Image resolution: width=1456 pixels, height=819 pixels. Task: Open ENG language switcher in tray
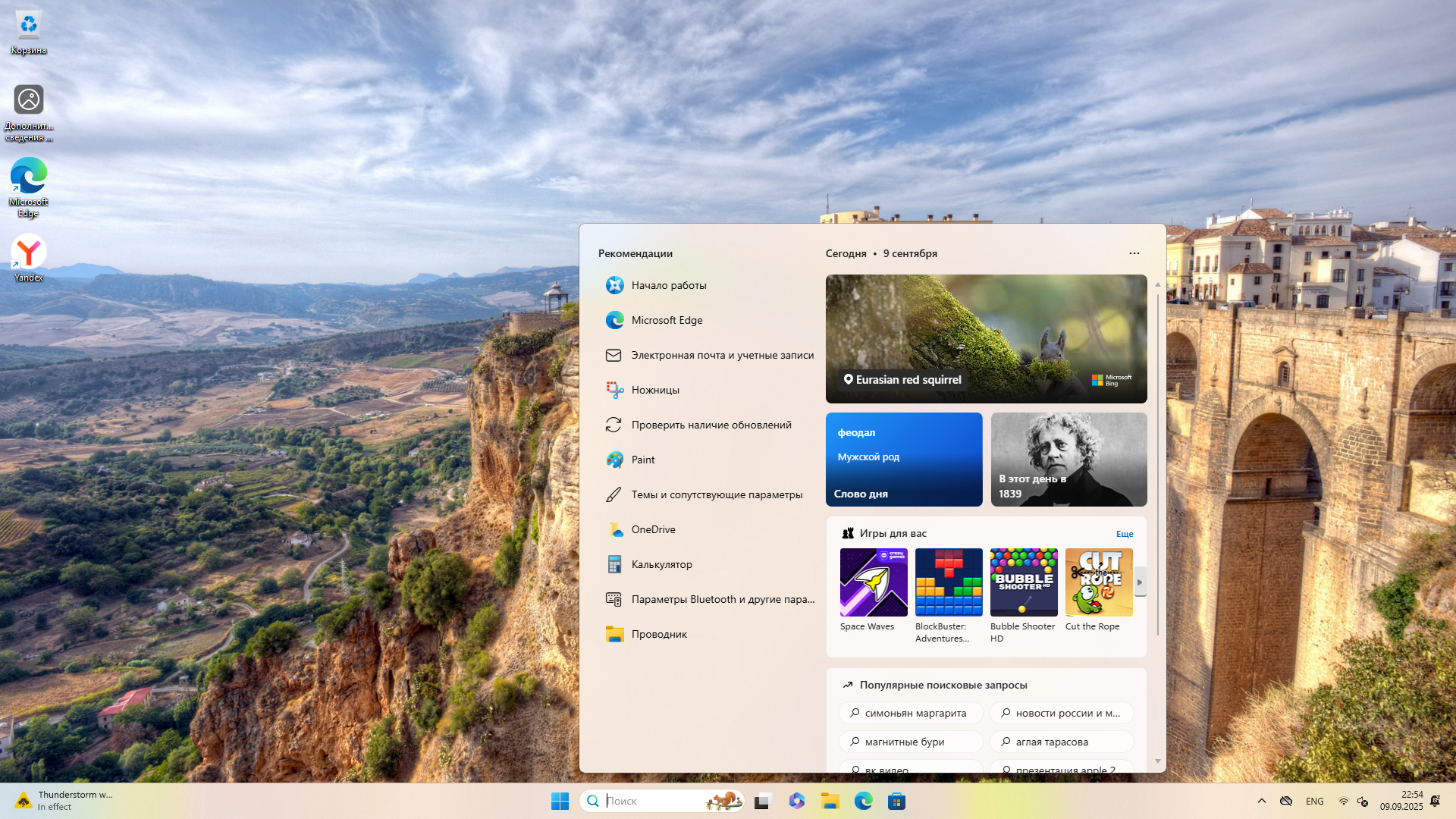(1314, 801)
